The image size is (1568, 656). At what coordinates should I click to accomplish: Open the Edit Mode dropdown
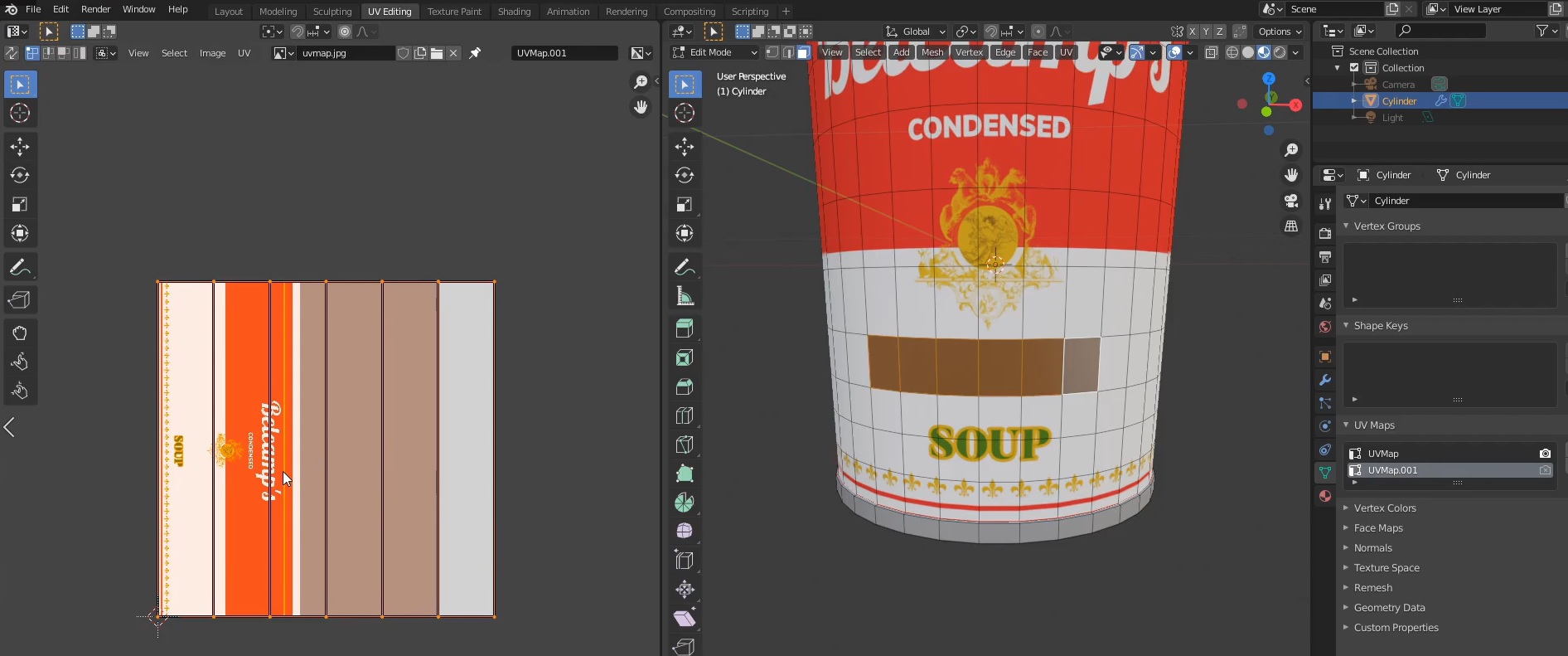pyautogui.click(x=715, y=52)
